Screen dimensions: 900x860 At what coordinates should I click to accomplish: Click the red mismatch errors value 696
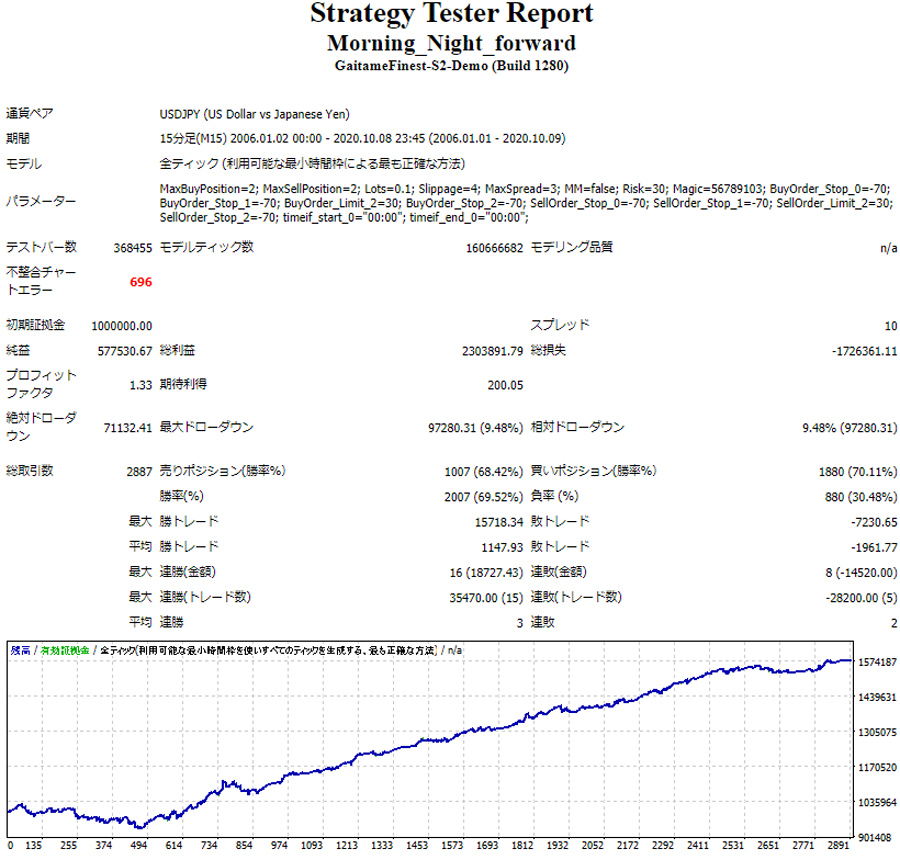pos(141,282)
